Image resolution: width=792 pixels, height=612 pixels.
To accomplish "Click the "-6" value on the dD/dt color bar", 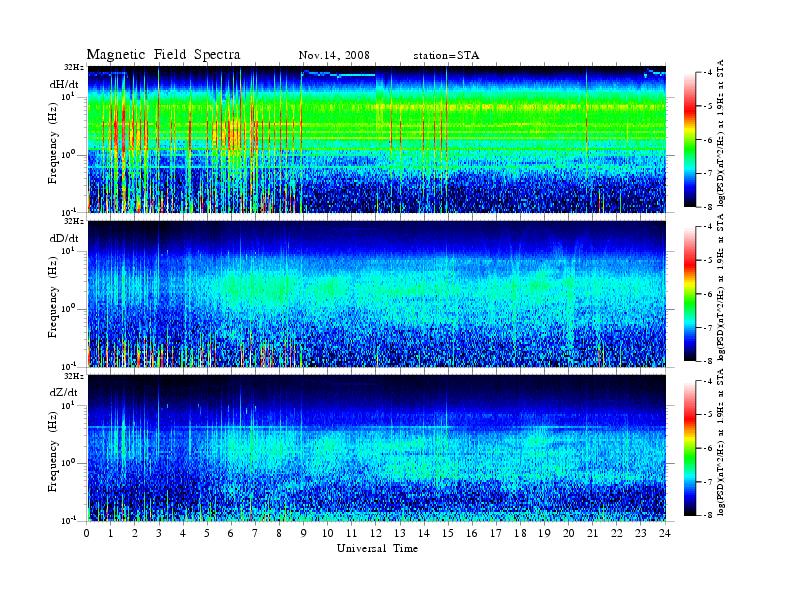I will click(x=708, y=294).
